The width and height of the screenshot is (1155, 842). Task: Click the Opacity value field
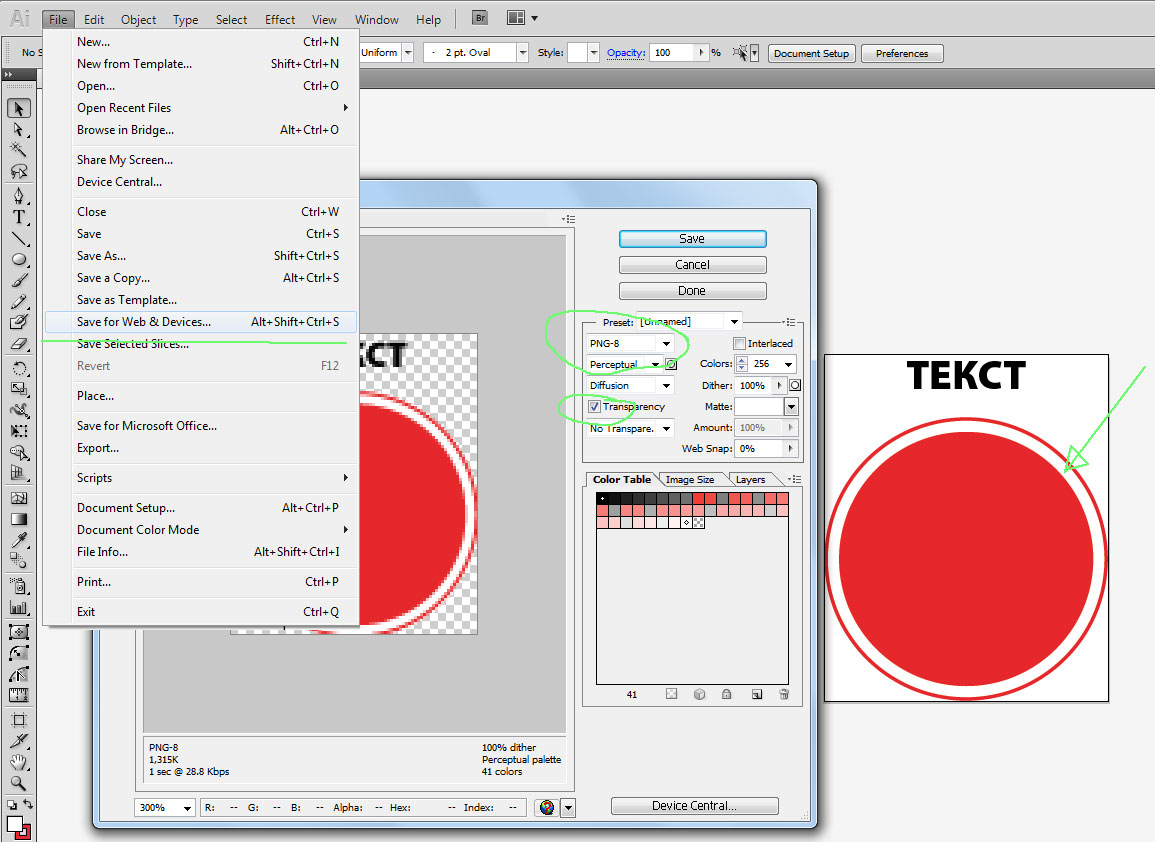click(672, 53)
